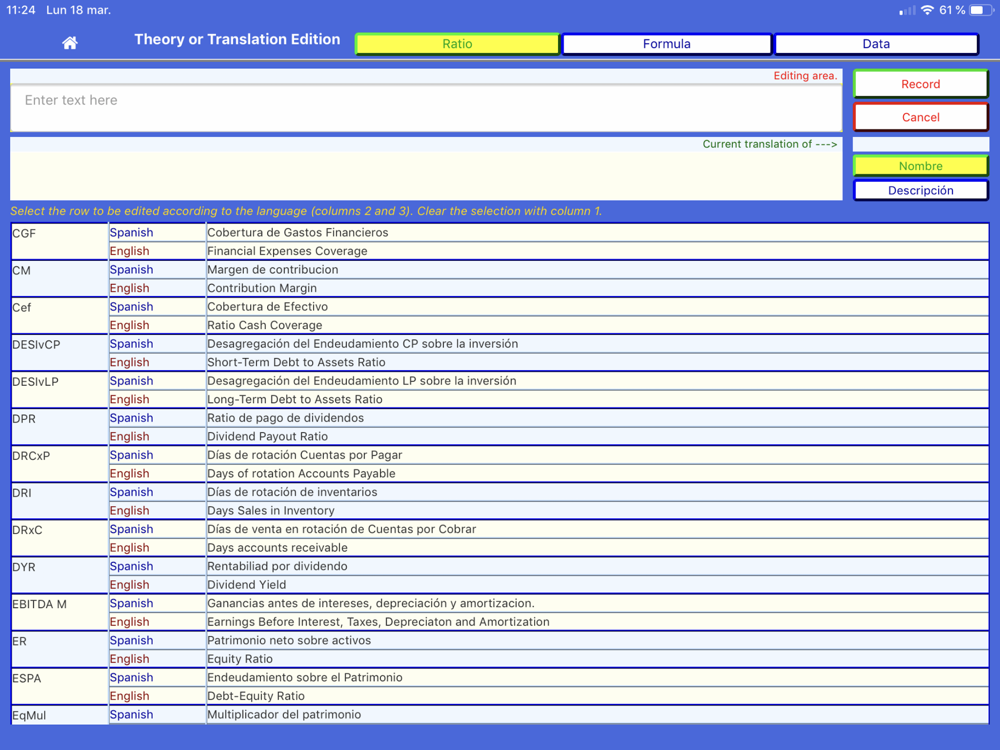Clear selection via CGF code cell
1000x750 pixels.
pyautogui.click(x=59, y=242)
